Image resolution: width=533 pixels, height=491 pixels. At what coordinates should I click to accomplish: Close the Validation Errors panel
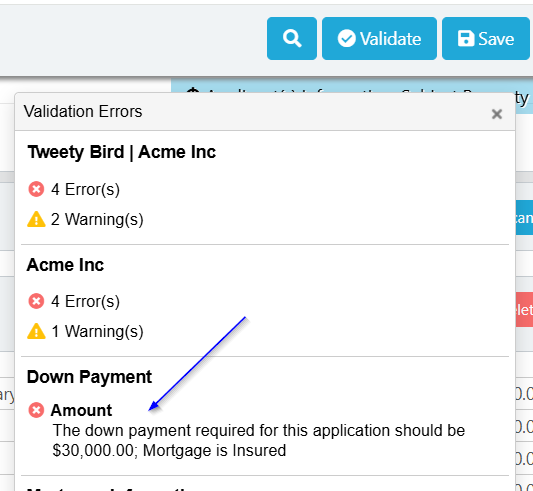pos(497,114)
